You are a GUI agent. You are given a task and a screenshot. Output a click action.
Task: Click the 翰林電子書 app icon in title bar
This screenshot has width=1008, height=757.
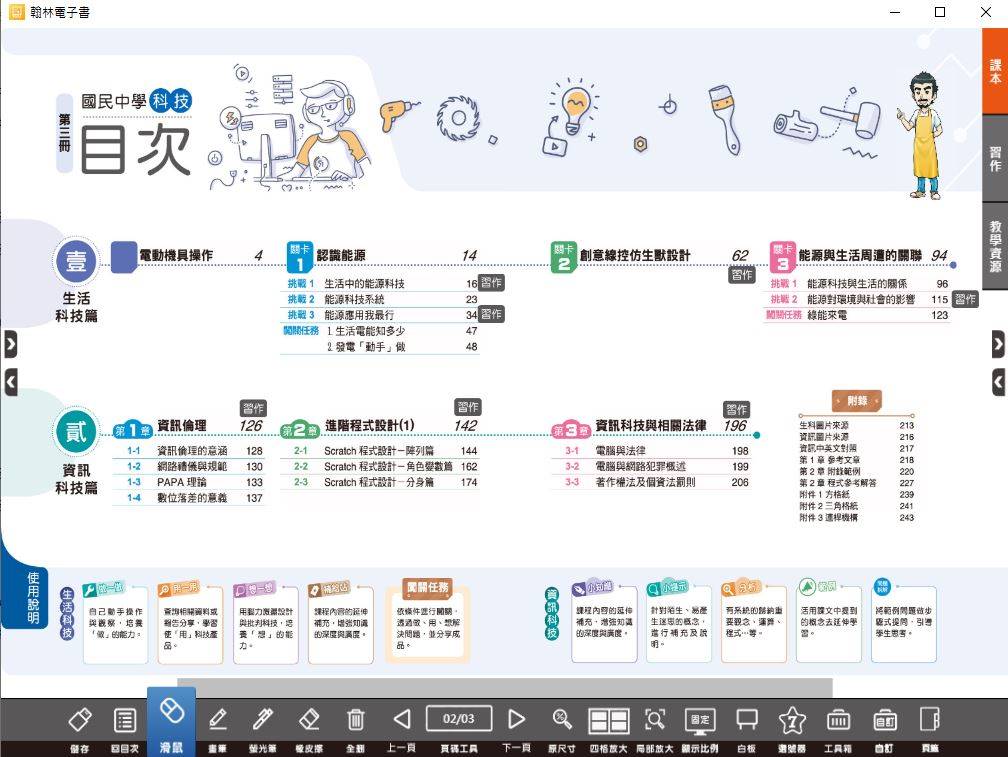[x=16, y=12]
